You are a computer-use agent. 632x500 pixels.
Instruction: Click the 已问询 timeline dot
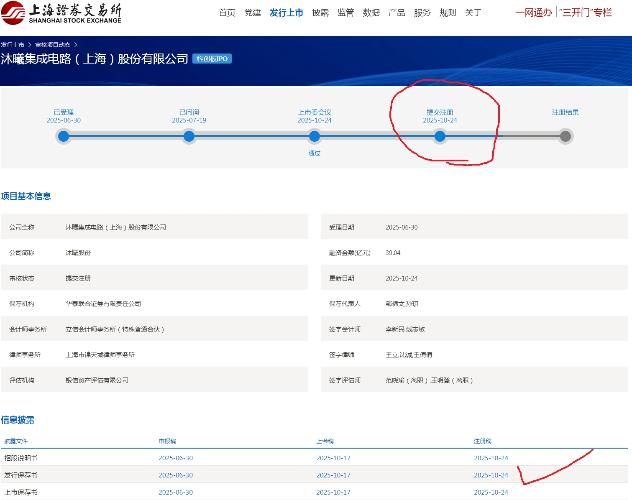189,136
